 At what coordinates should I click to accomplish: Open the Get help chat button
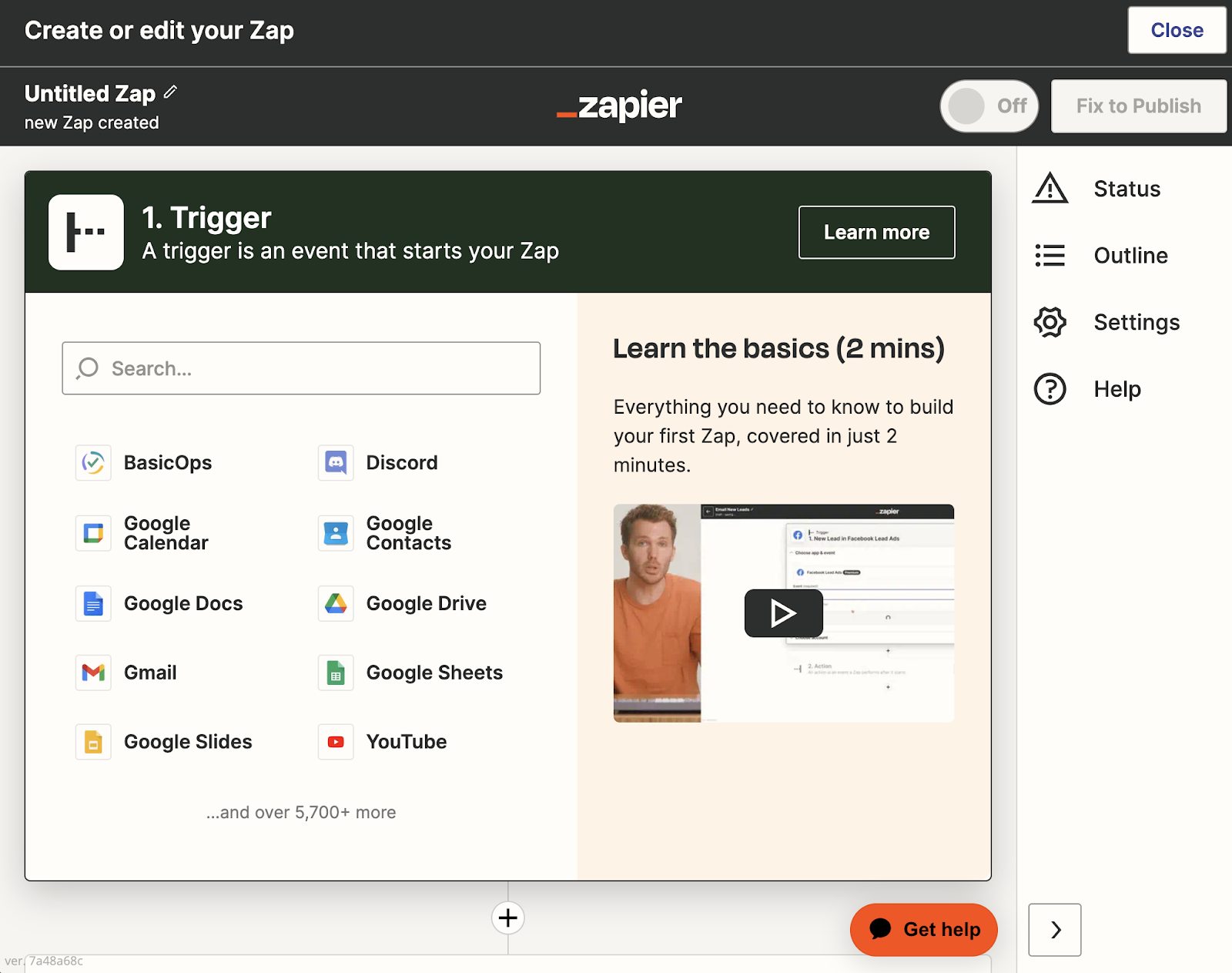(924, 930)
